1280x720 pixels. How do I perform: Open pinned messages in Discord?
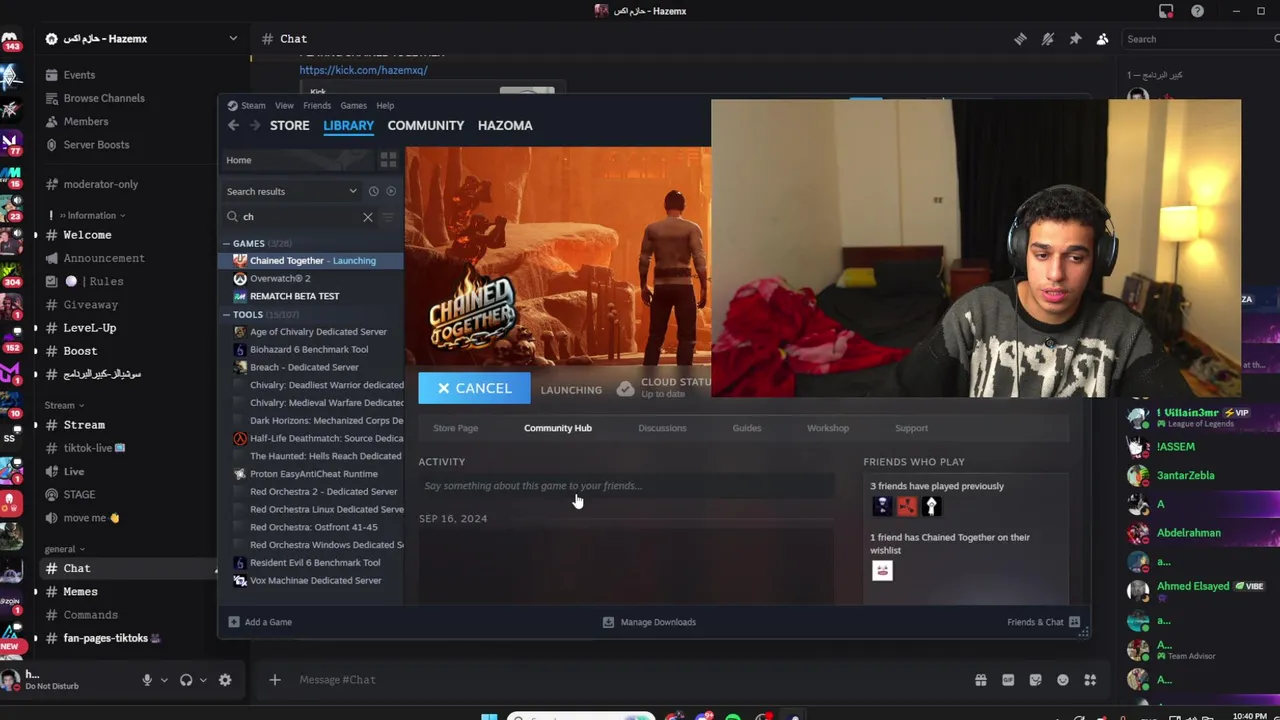1075,39
